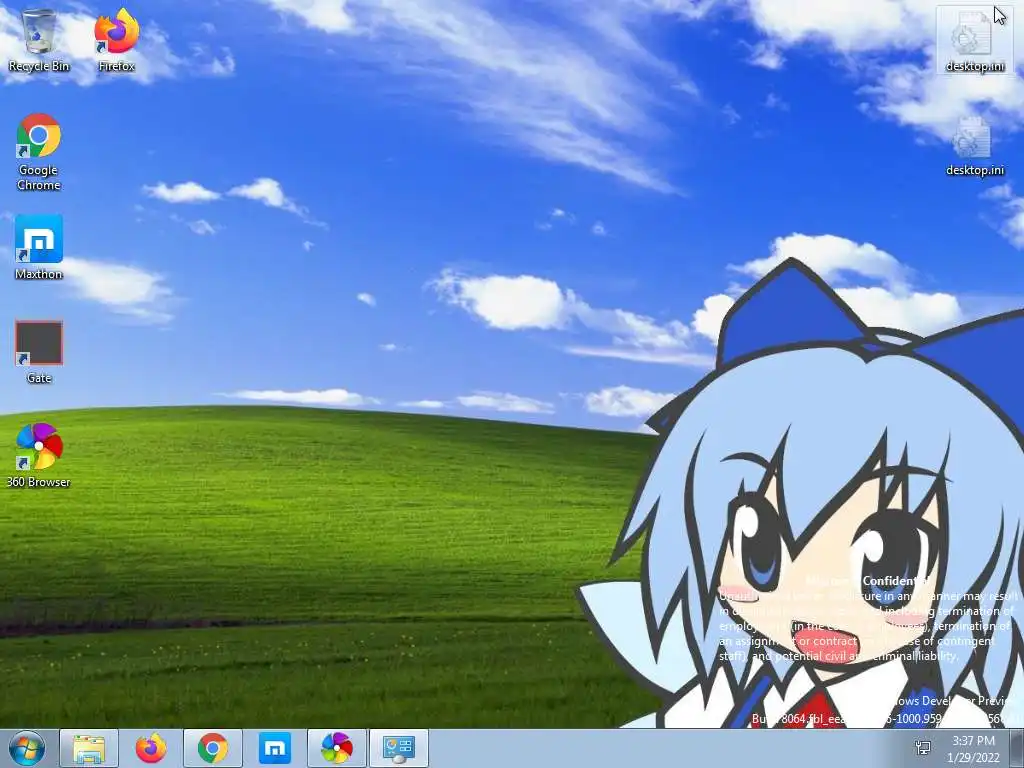Image resolution: width=1024 pixels, height=768 pixels.
Task: Select the lower desktop.ini file icon
Action: point(975,146)
